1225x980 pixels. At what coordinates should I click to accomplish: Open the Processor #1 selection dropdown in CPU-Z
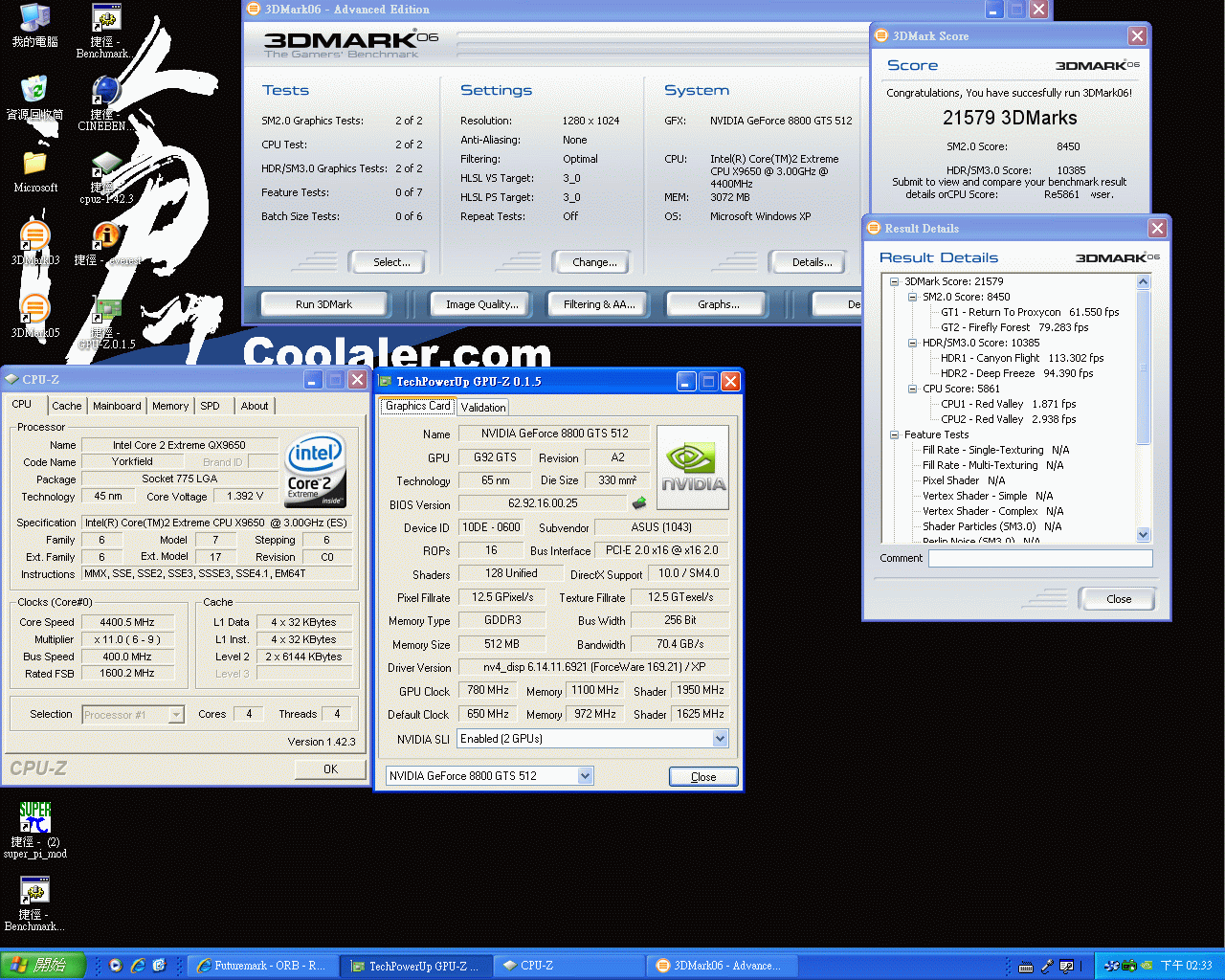[x=176, y=714]
